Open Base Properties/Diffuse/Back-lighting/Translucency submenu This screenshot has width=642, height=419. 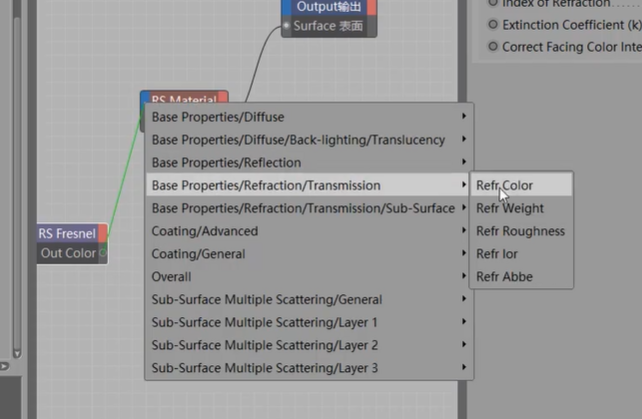(309, 140)
